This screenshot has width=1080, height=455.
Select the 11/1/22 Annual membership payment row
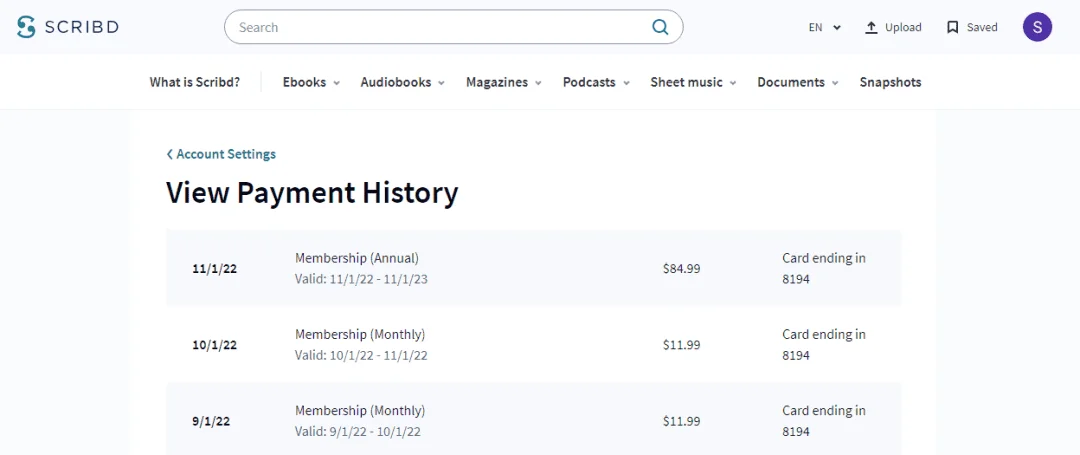point(534,268)
